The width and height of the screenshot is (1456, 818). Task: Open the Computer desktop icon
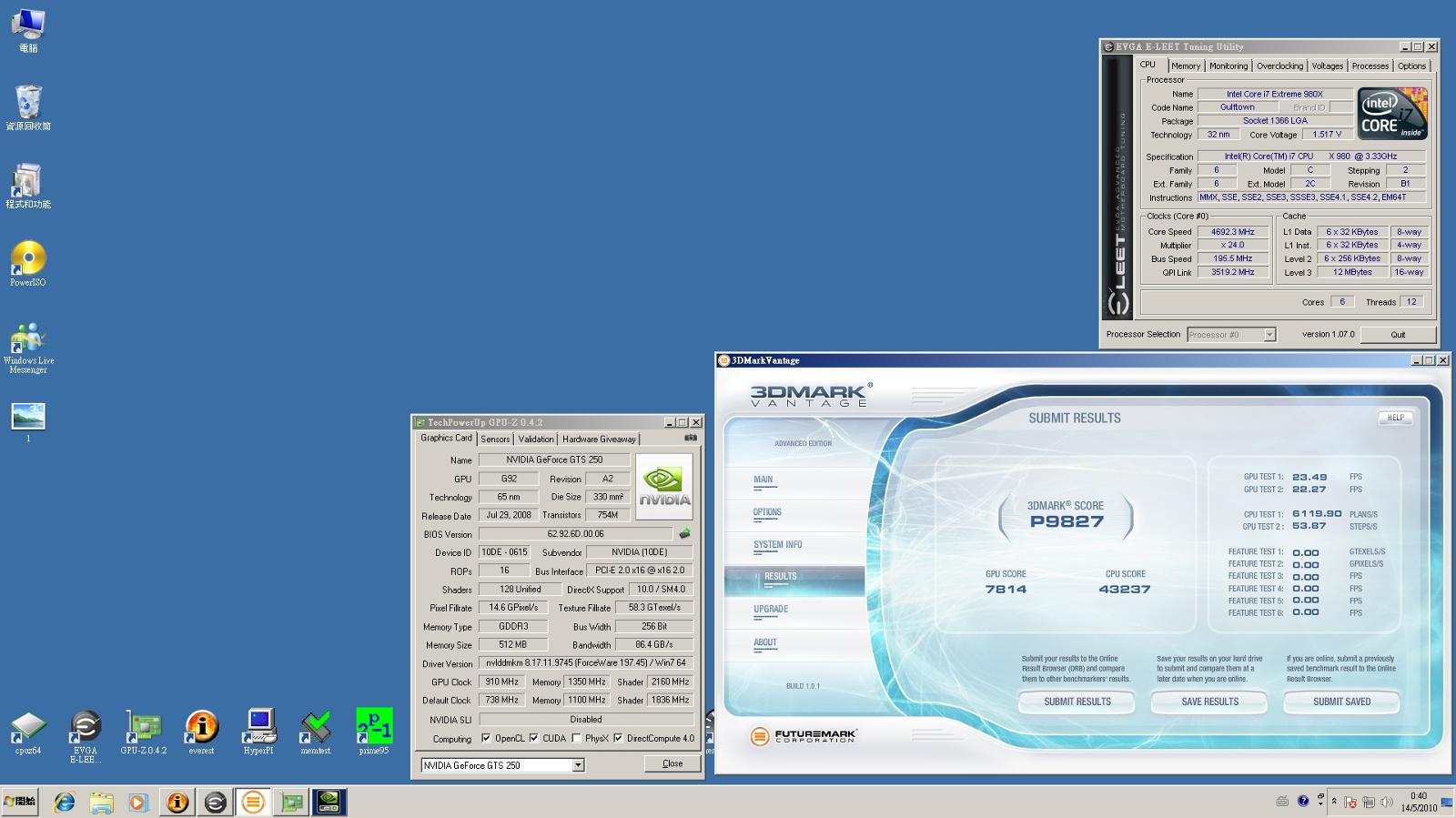(x=28, y=30)
